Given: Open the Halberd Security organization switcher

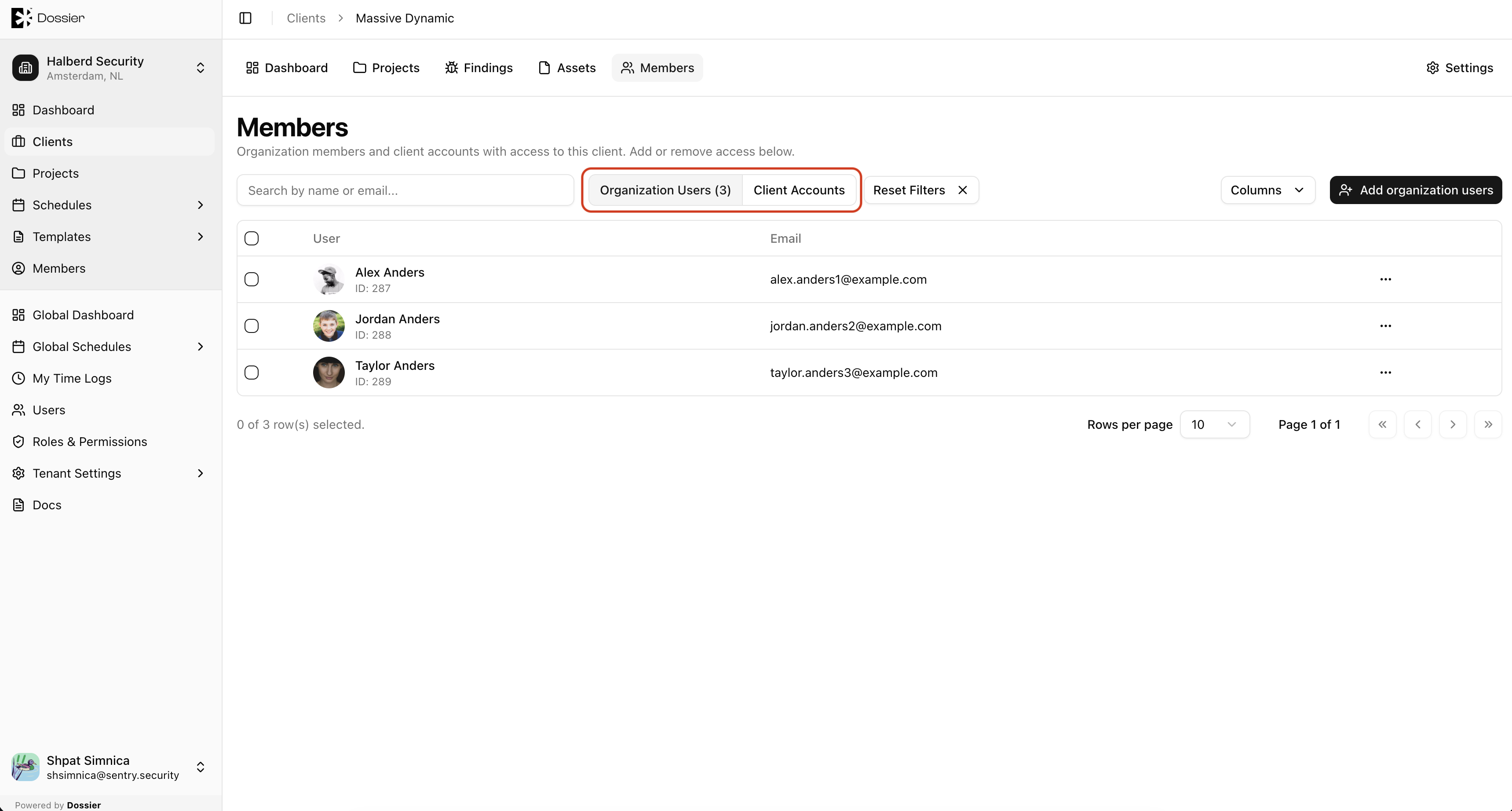Looking at the screenshot, I should (x=109, y=68).
